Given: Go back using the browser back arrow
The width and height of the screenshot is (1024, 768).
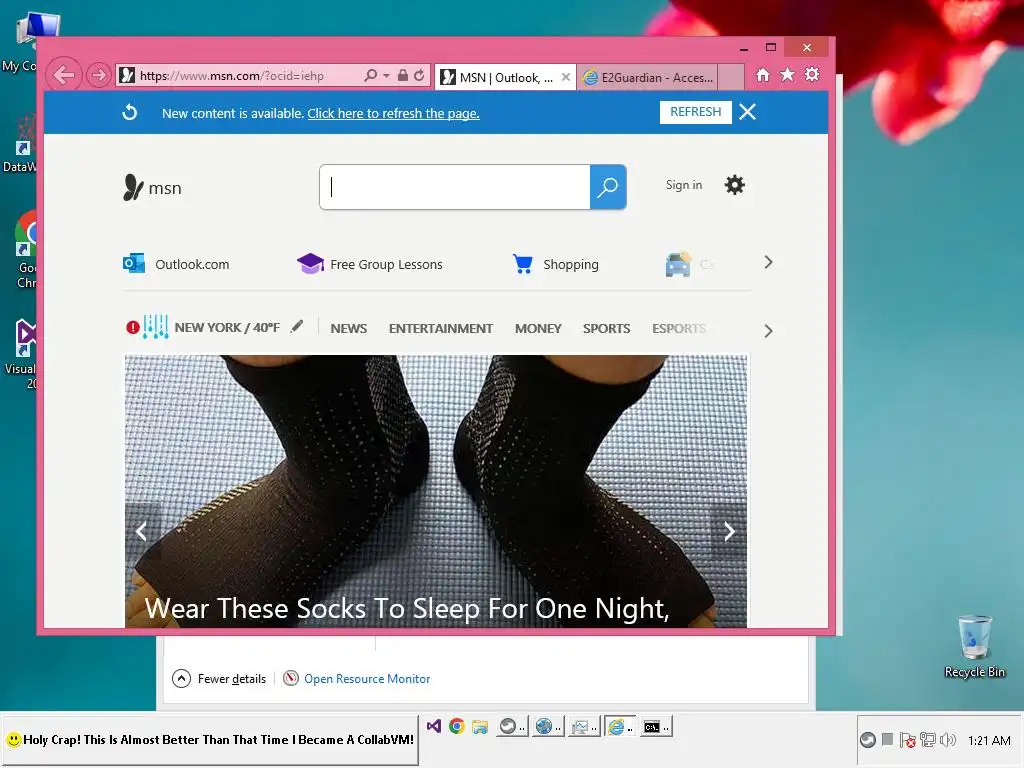Looking at the screenshot, I should point(63,75).
